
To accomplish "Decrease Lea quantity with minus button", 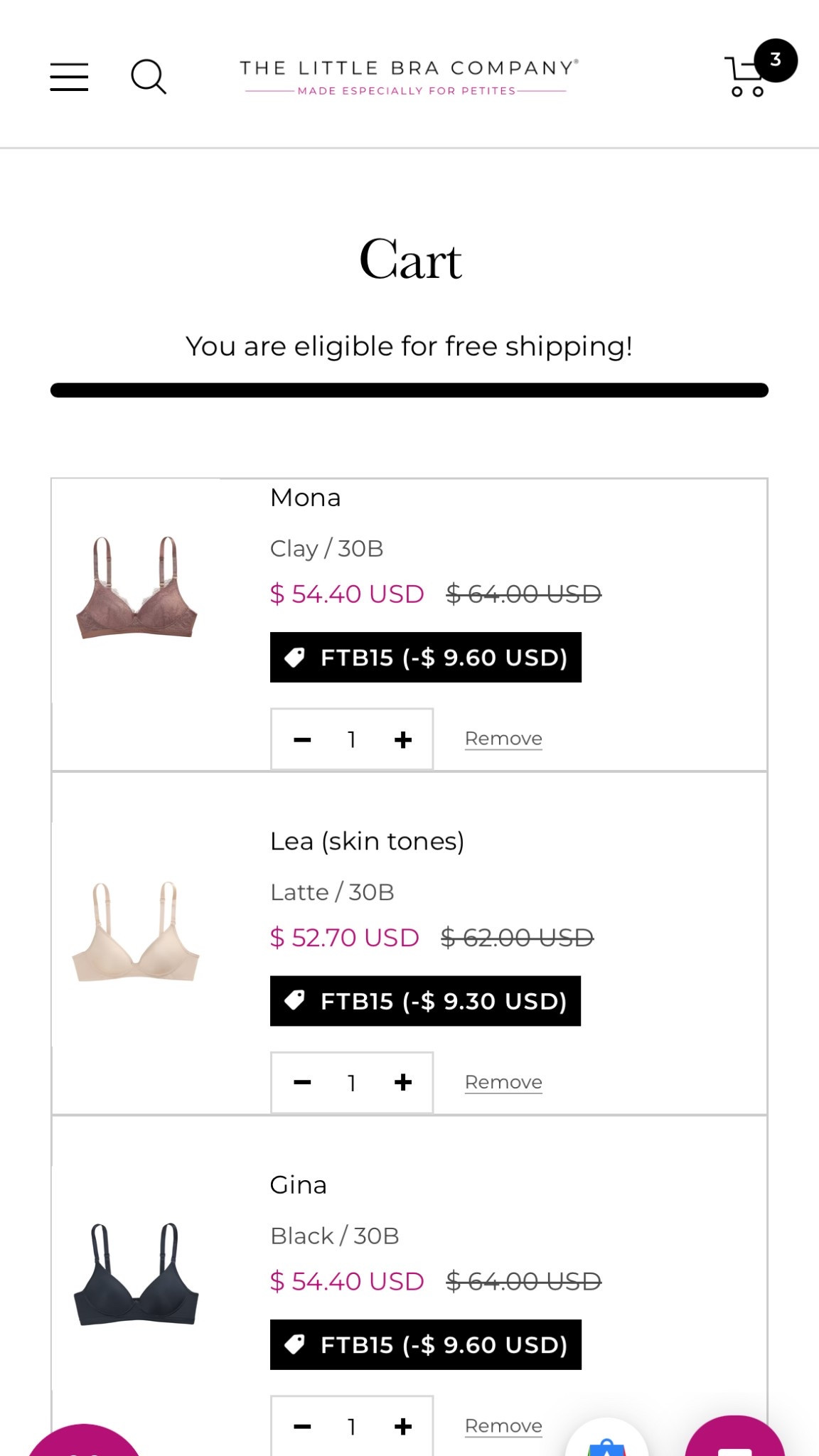I will click(302, 1083).
